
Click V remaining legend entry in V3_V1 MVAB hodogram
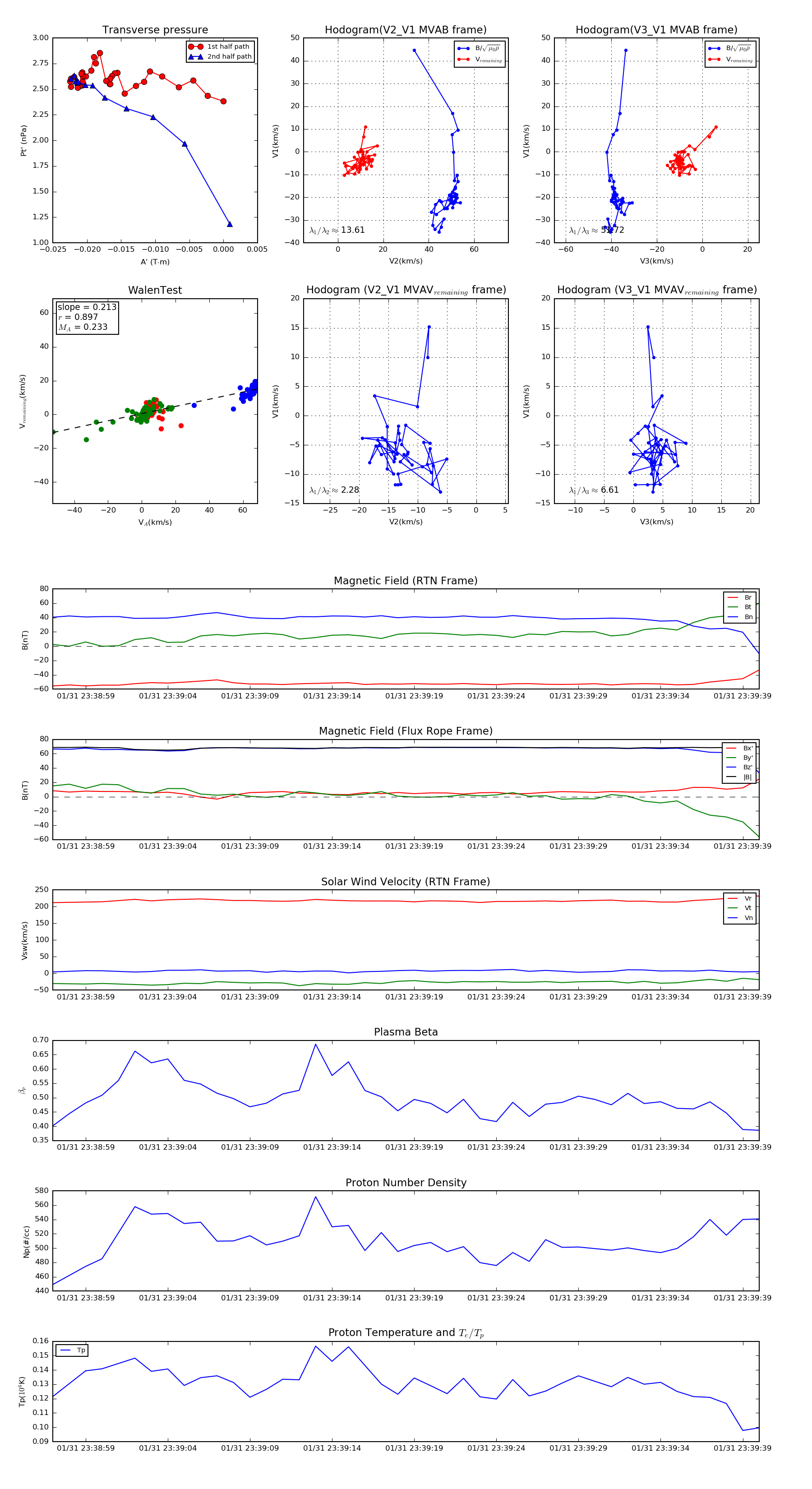click(x=730, y=60)
